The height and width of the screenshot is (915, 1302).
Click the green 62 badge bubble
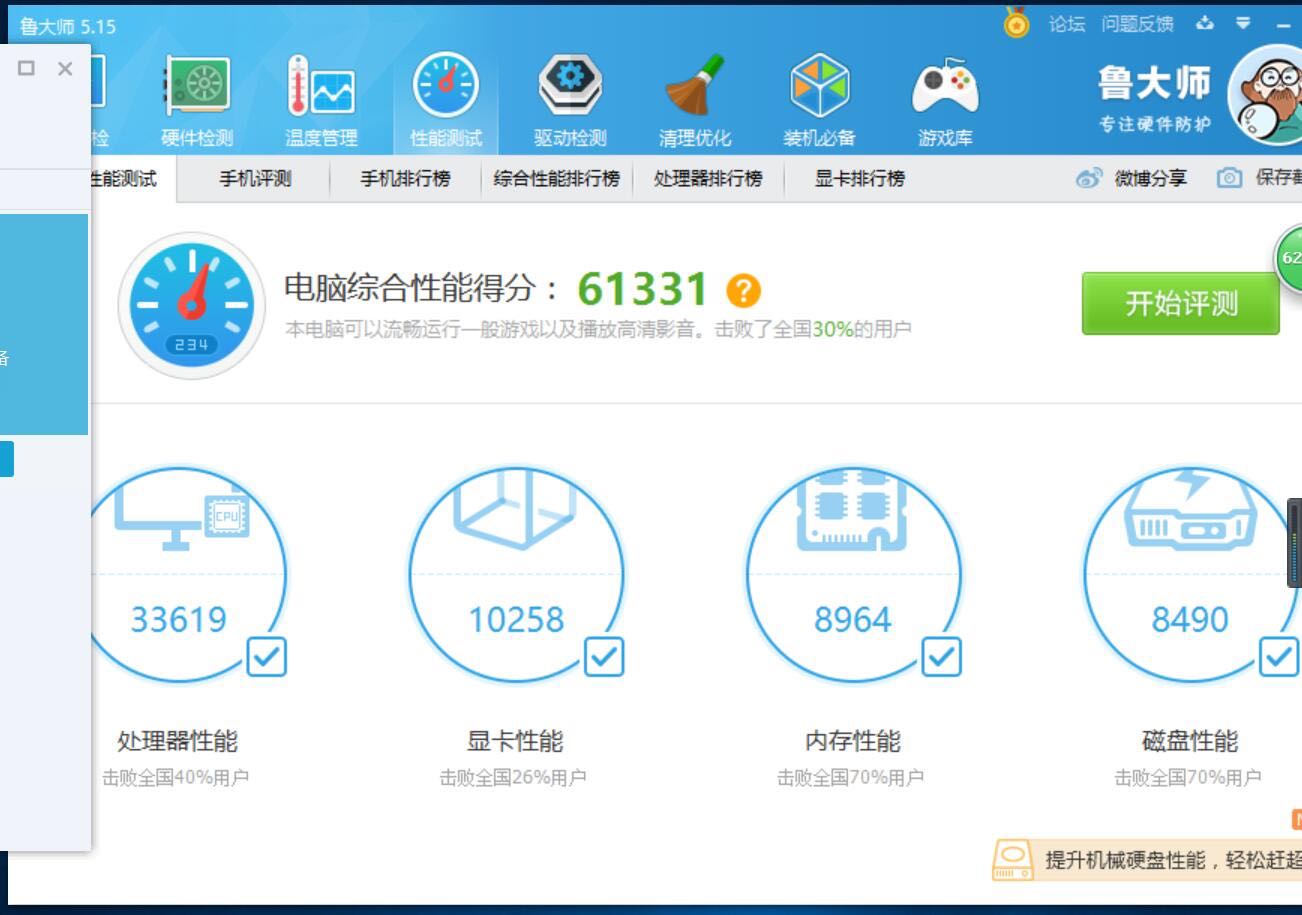[x=1288, y=257]
